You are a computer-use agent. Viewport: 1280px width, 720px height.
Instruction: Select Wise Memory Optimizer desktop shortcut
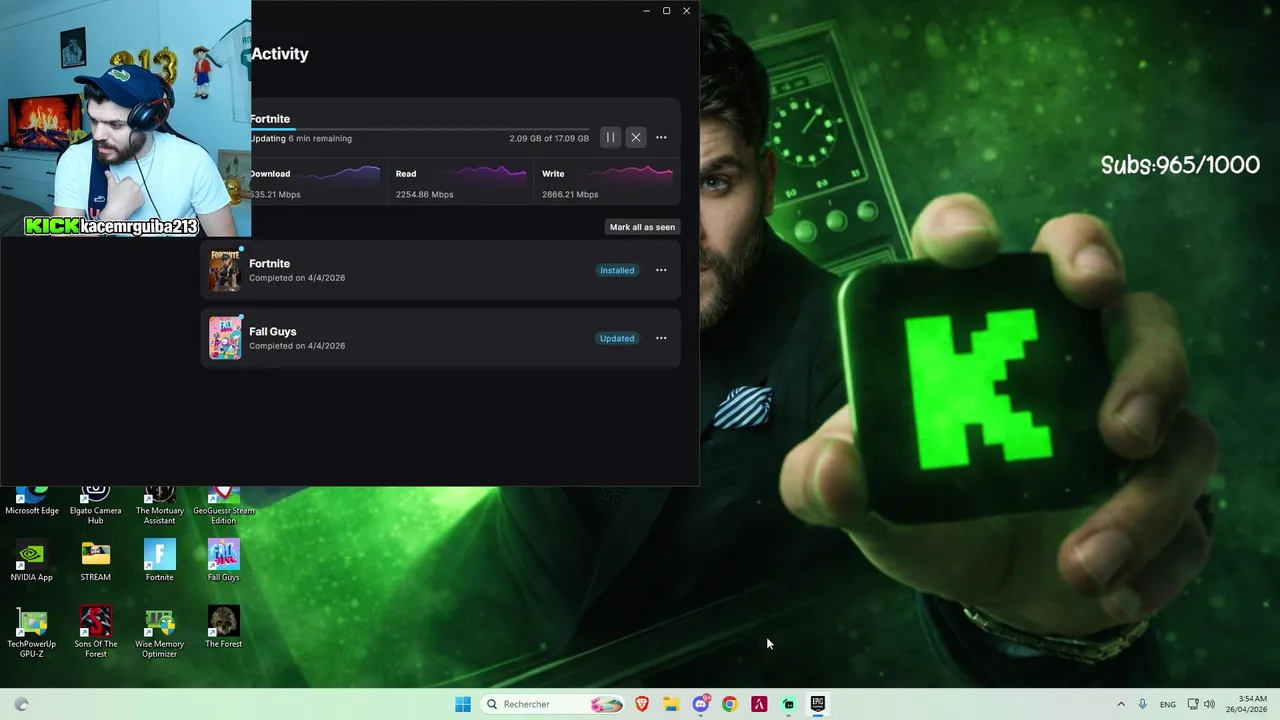pos(160,632)
